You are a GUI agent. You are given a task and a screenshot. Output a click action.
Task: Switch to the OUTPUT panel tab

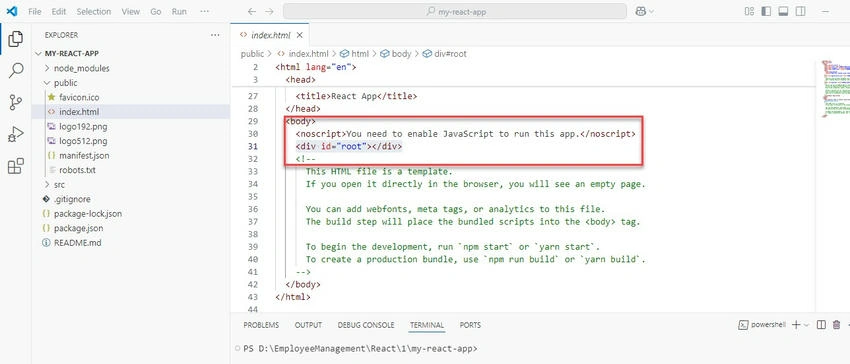click(x=308, y=325)
